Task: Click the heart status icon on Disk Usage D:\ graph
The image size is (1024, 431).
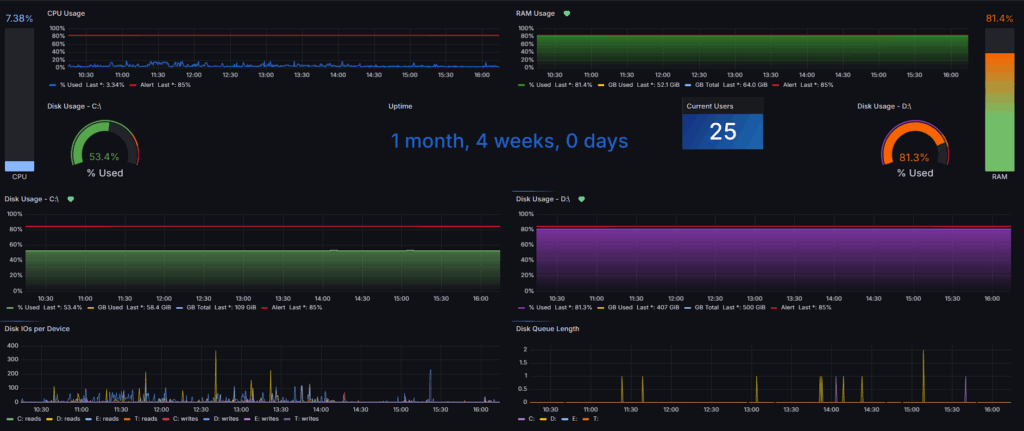Action: coord(581,199)
